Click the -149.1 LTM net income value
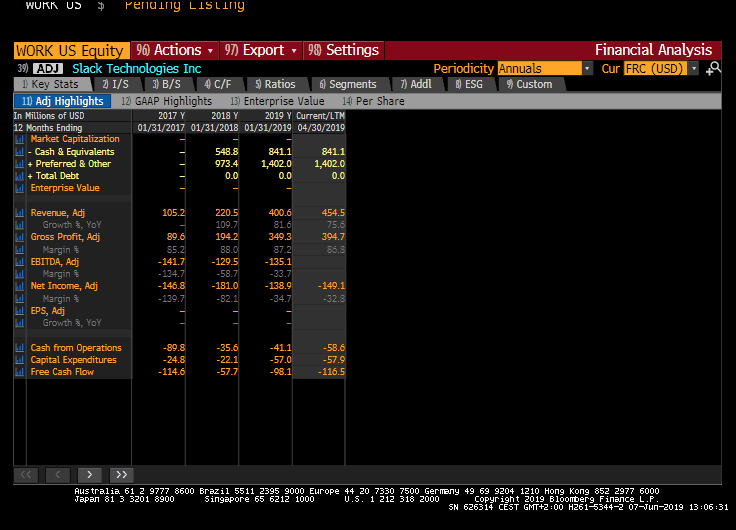 tap(331, 286)
